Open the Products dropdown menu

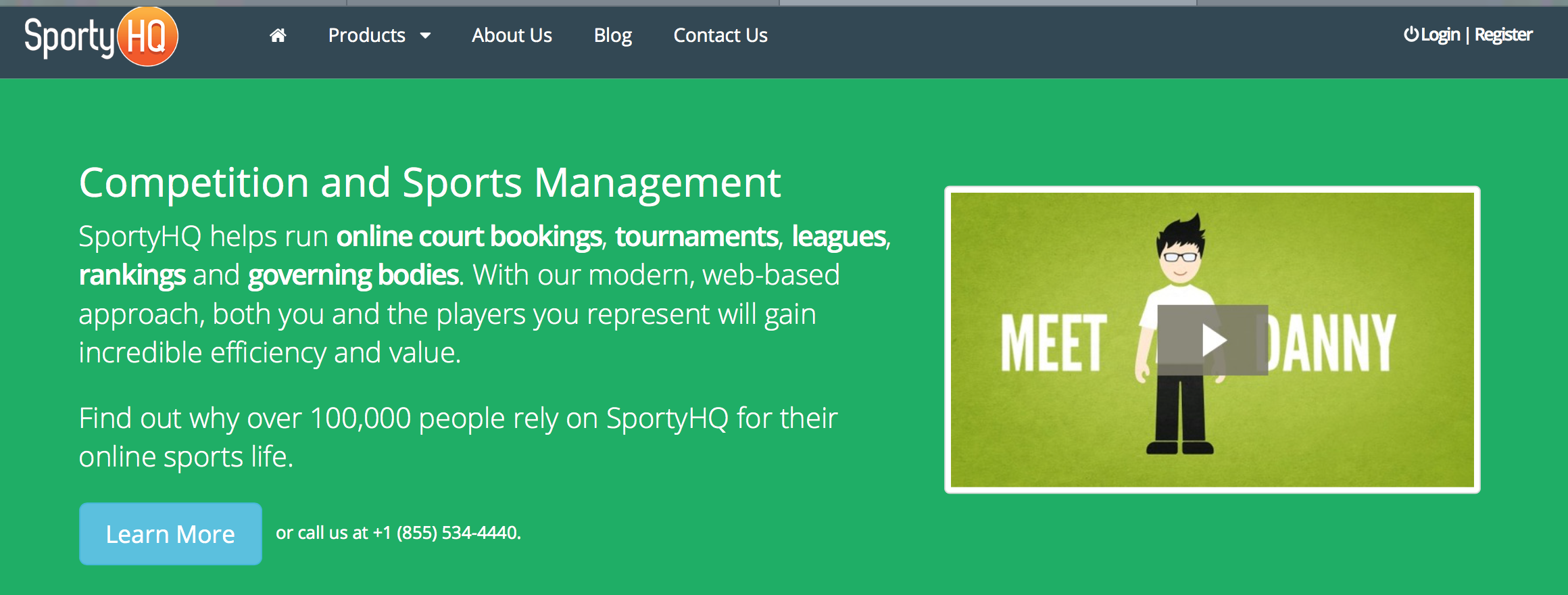coord(379,35)
